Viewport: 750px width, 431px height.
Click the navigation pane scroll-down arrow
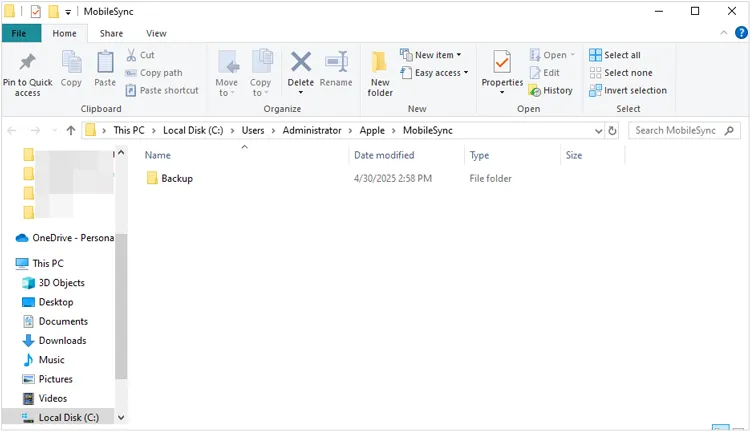(121, 418)
